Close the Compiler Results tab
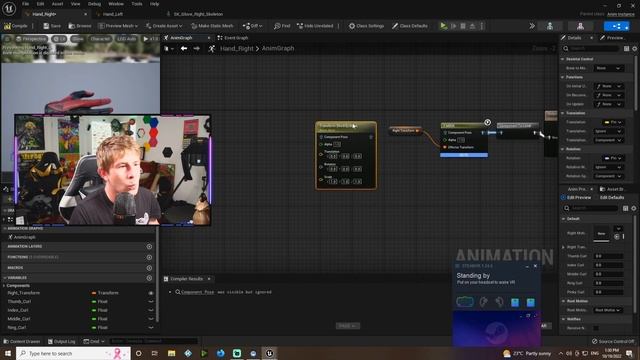Screen dimensions: 640x360 [209, 279]
